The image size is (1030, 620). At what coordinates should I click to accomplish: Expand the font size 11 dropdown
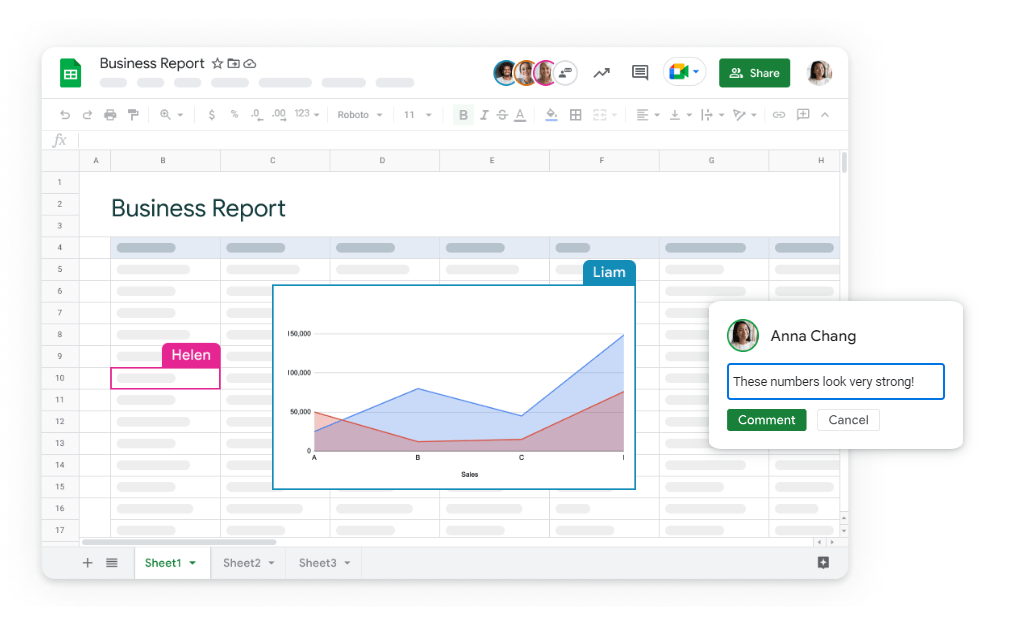coord(418,115)
